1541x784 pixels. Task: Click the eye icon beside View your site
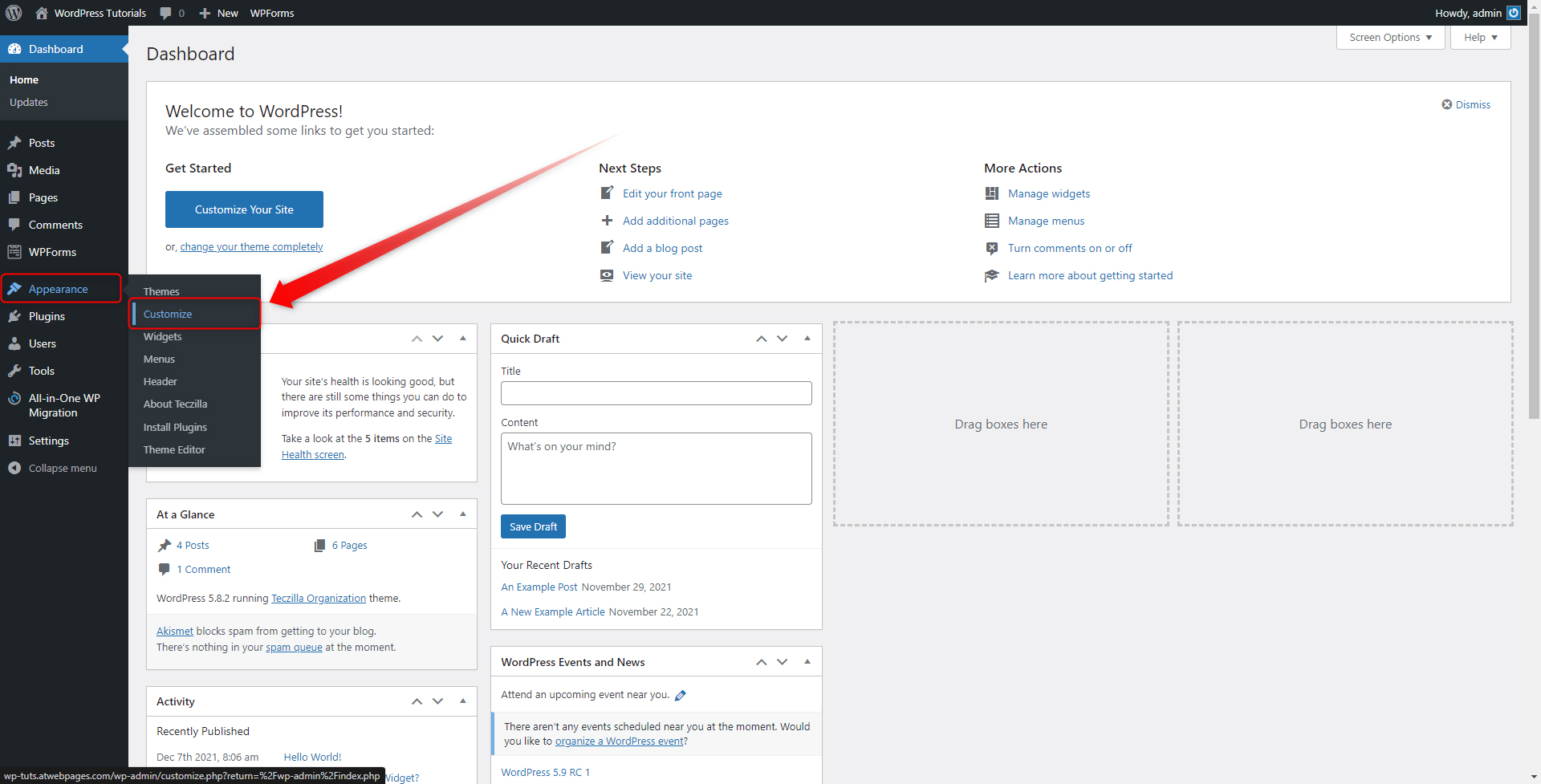click(608, 275)
